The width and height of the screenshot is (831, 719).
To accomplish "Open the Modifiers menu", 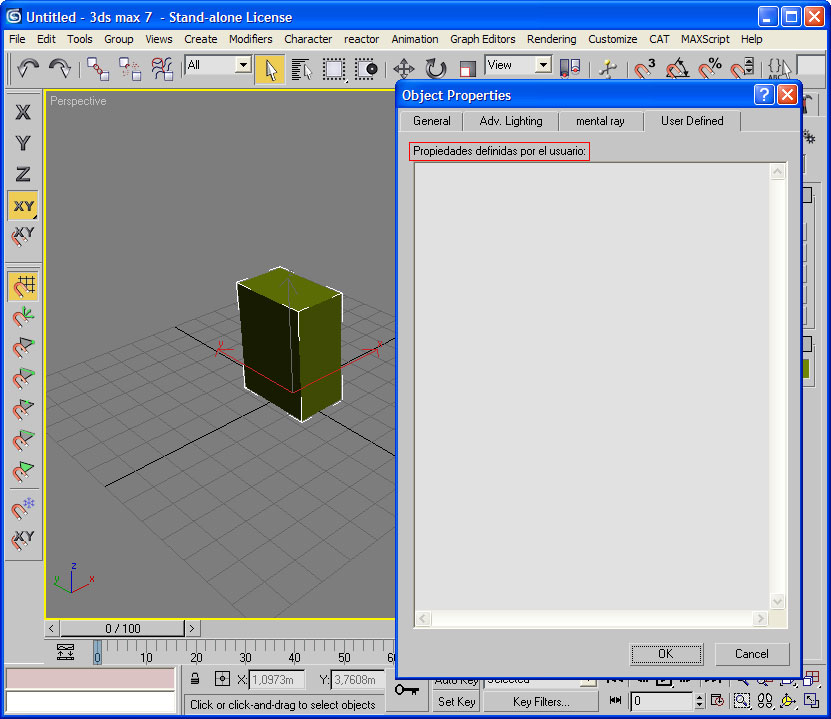I will [250, 39].
